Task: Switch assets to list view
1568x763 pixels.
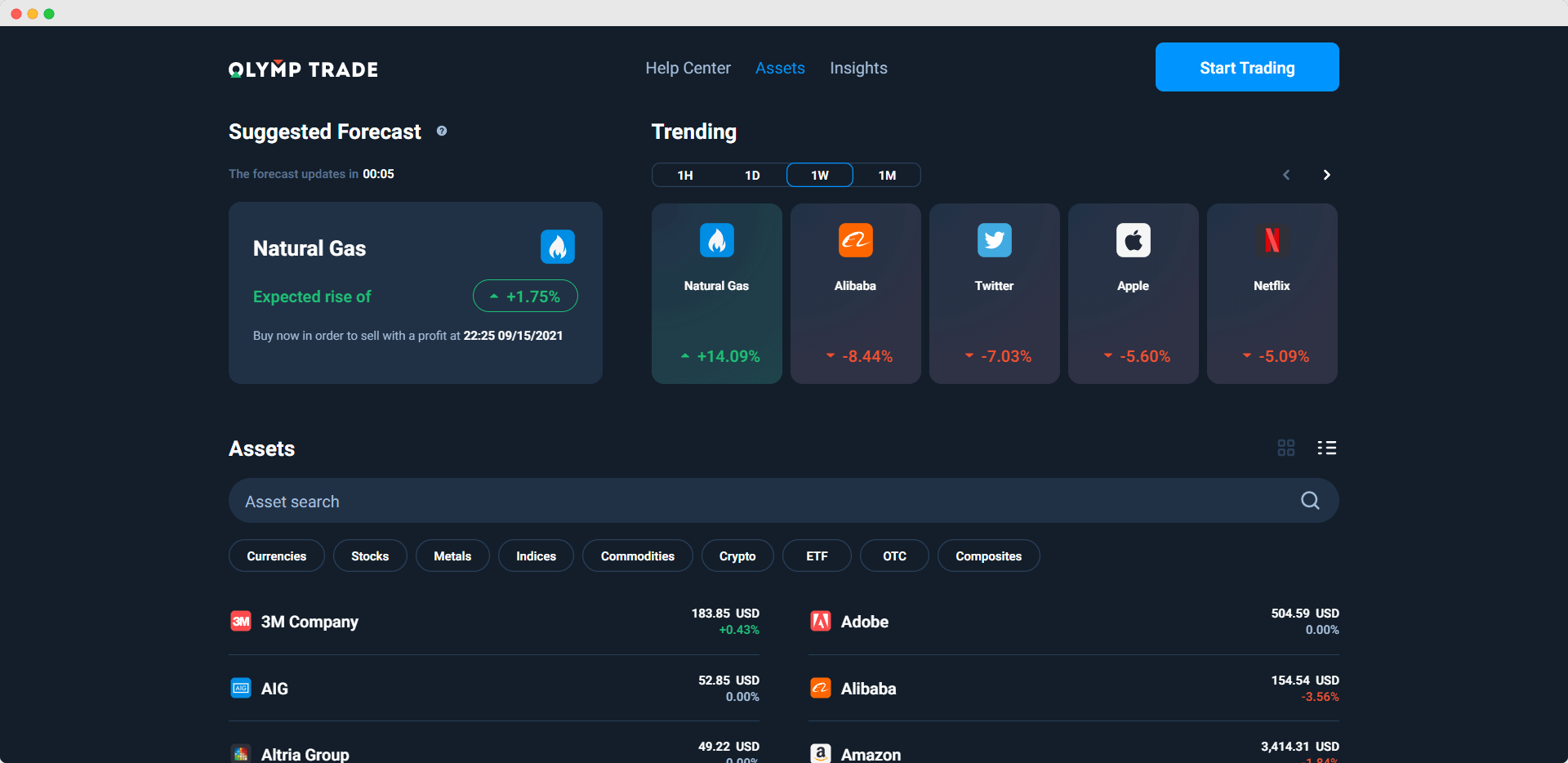Action: tap(1327, 448)
